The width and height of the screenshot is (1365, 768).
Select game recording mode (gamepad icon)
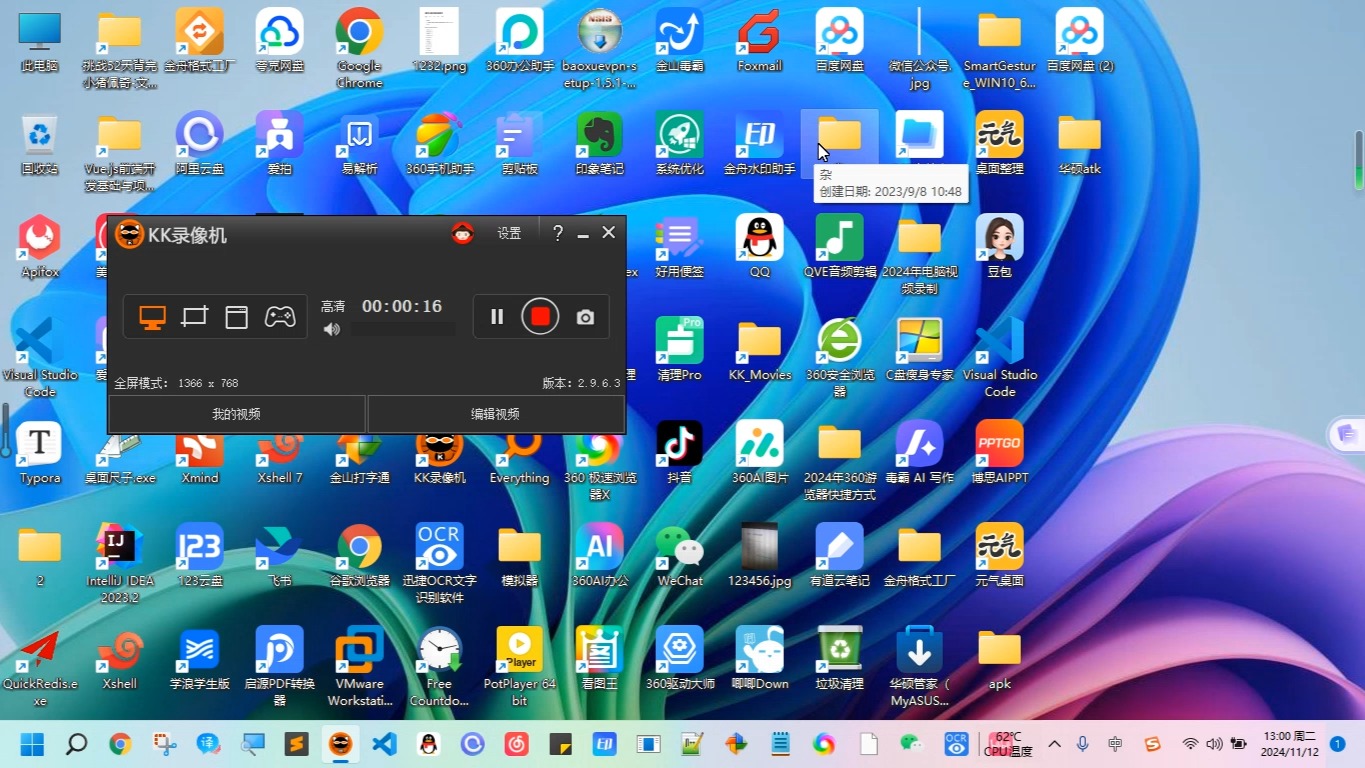point(279,317)
